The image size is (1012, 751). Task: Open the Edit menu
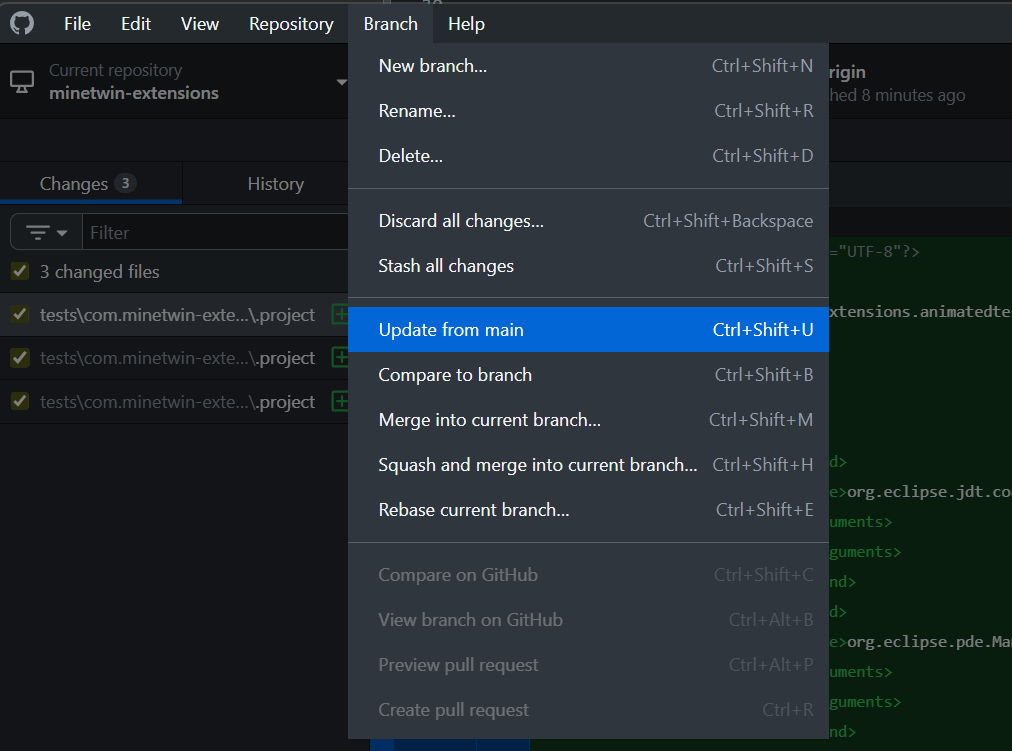tap(136, 24)
